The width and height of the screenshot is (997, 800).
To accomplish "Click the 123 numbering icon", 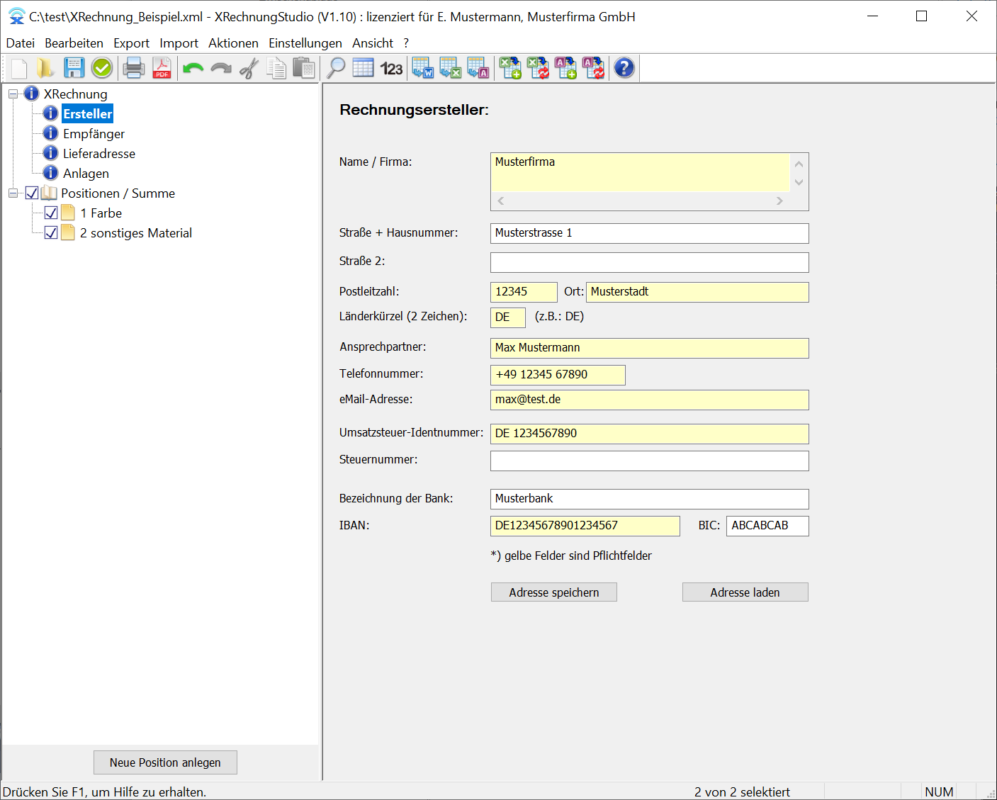I will coord(392,68).
